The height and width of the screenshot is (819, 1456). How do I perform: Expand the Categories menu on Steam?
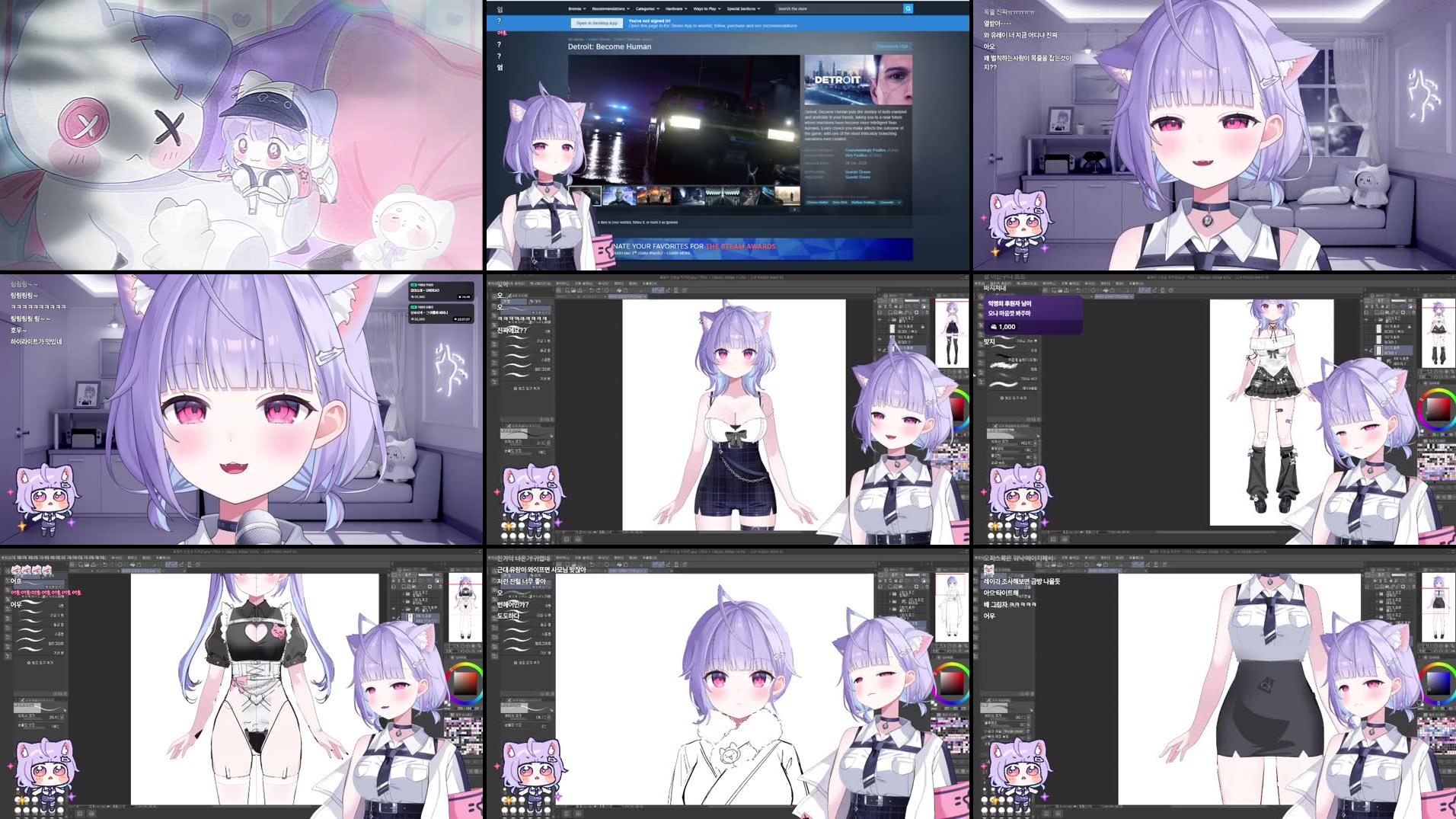tap(645, 8)
